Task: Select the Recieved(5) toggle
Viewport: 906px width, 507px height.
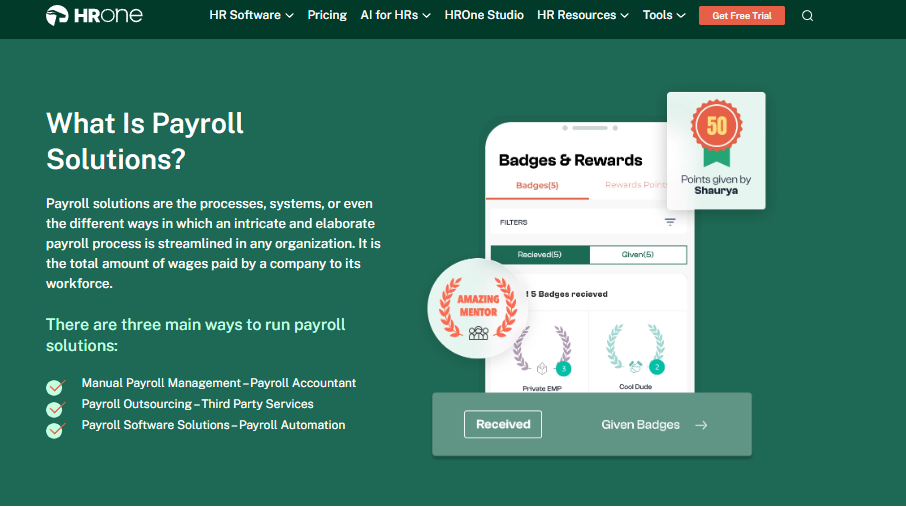Action: coord(540,254)
